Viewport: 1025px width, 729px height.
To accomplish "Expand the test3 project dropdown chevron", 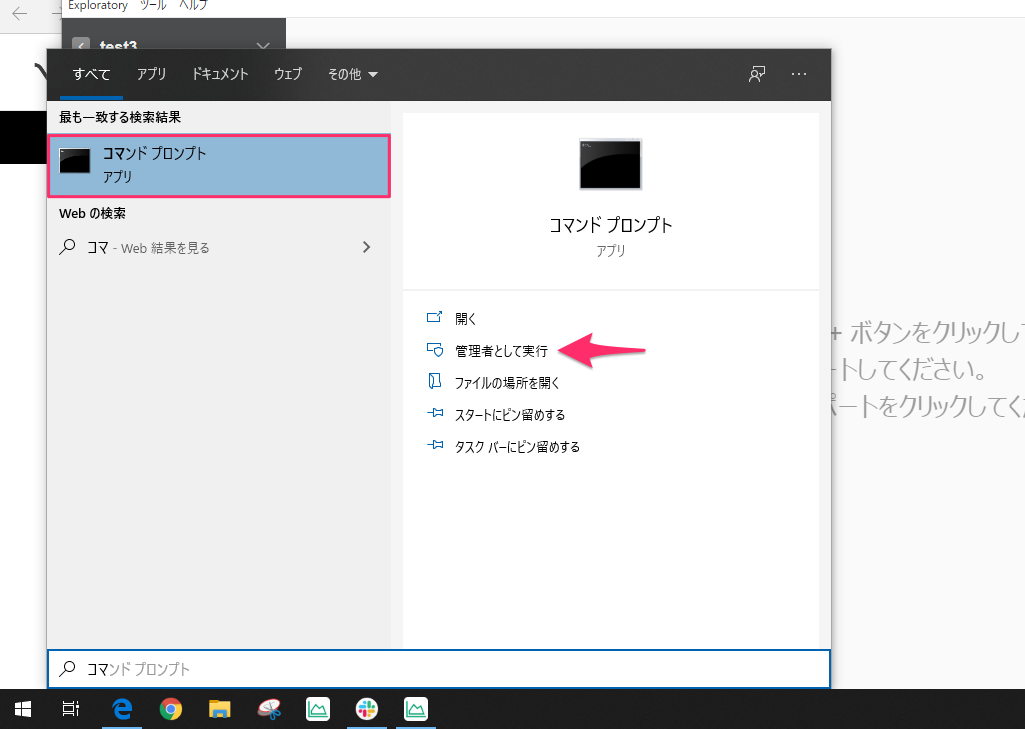I will (x=263, y=46).
